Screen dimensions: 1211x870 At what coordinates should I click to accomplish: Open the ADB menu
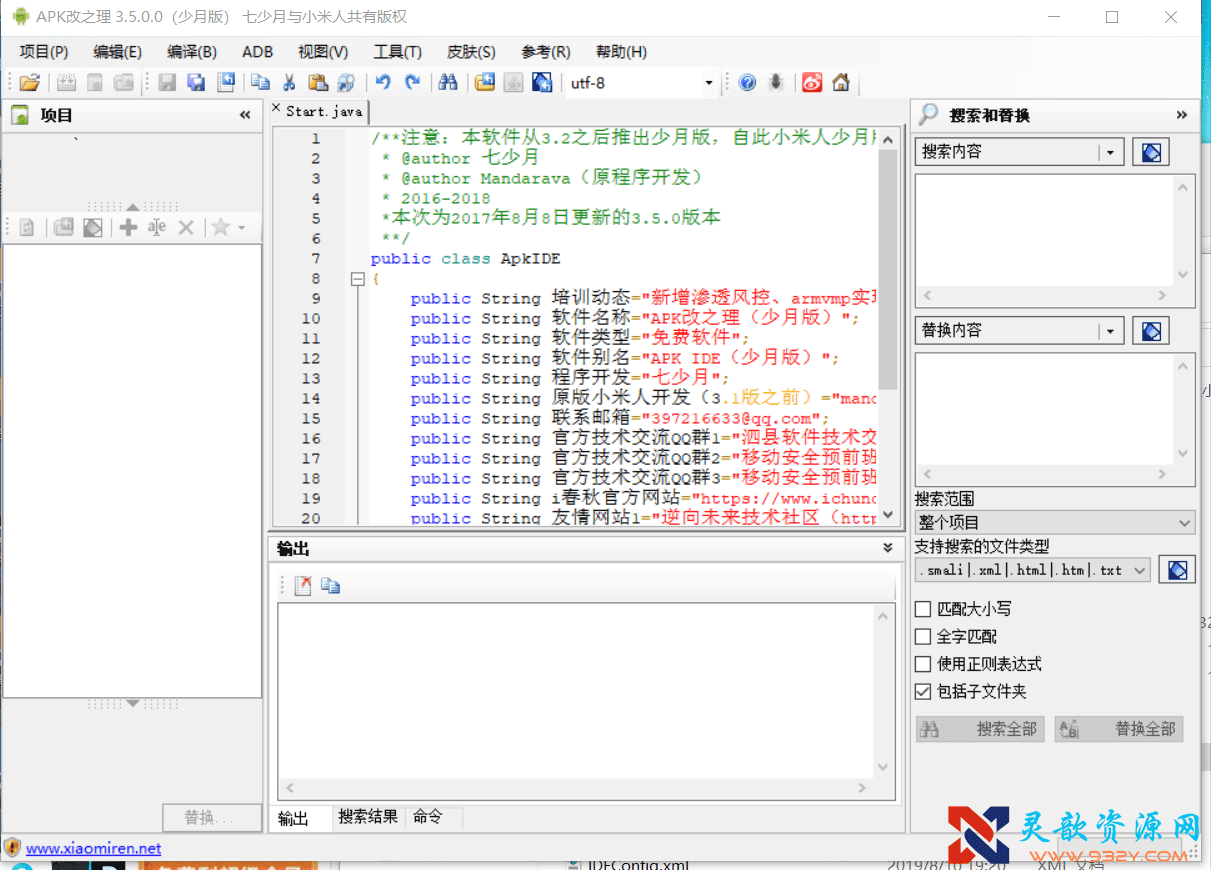point(257,52)
